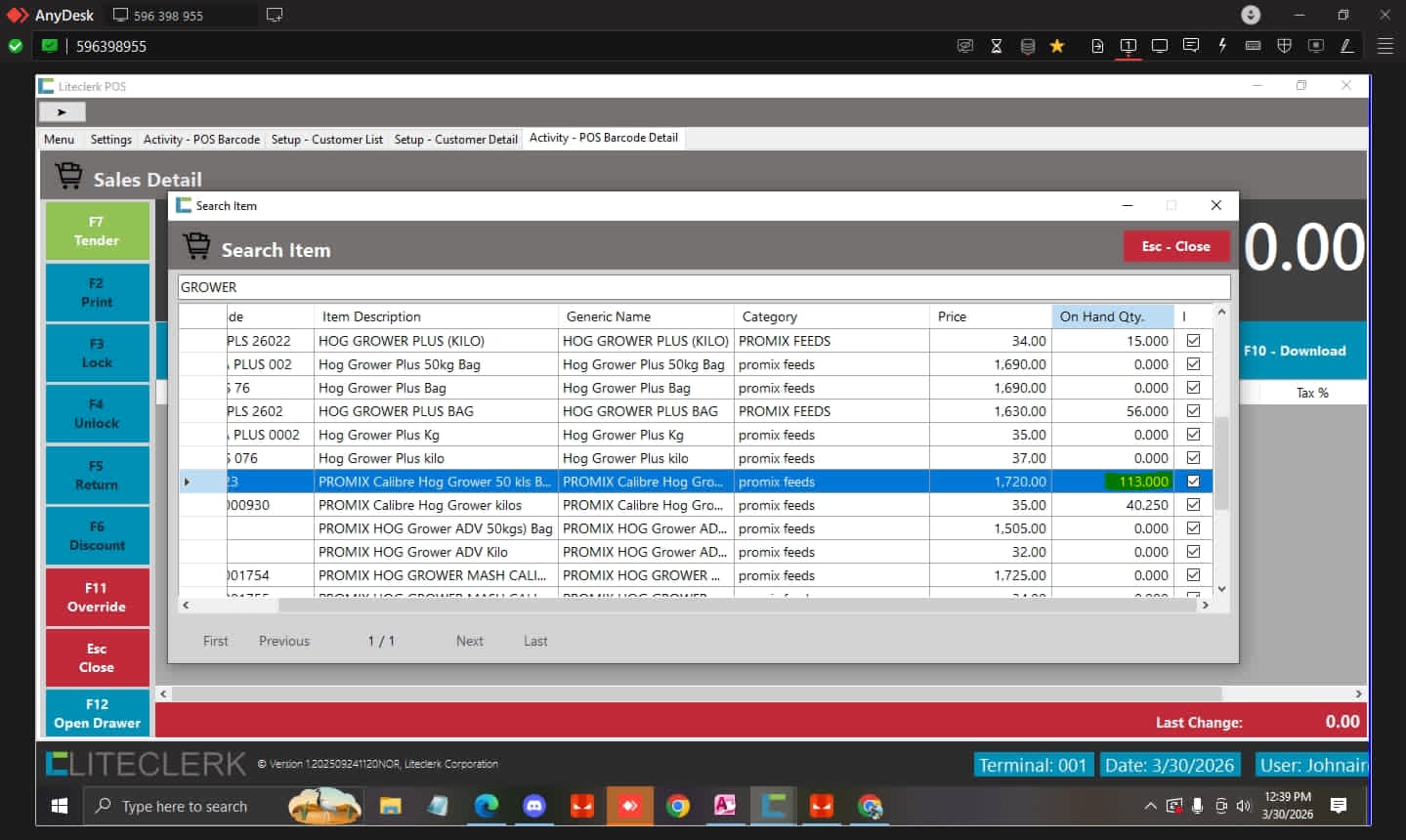Click the AnyDesk whiteboard pen icon
This screenshot has height=840, width=1406.
click(x=1346, y=46)
